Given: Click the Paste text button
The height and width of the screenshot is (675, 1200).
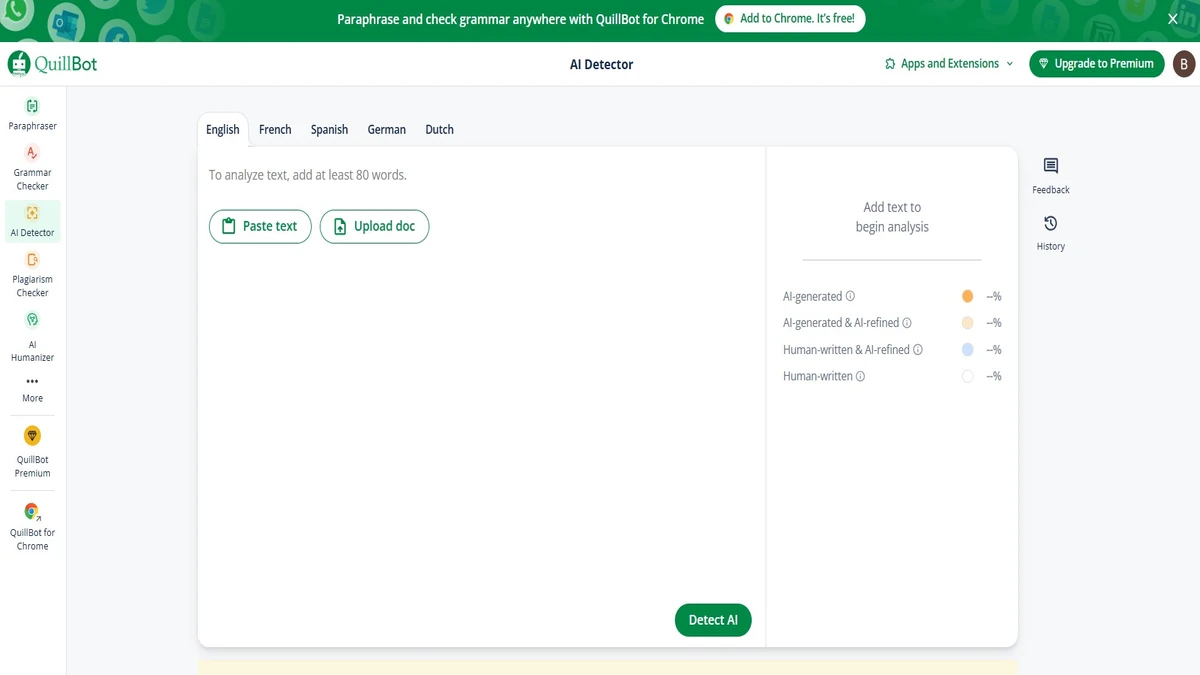Looking at the screenshot, I should point(260,226).
